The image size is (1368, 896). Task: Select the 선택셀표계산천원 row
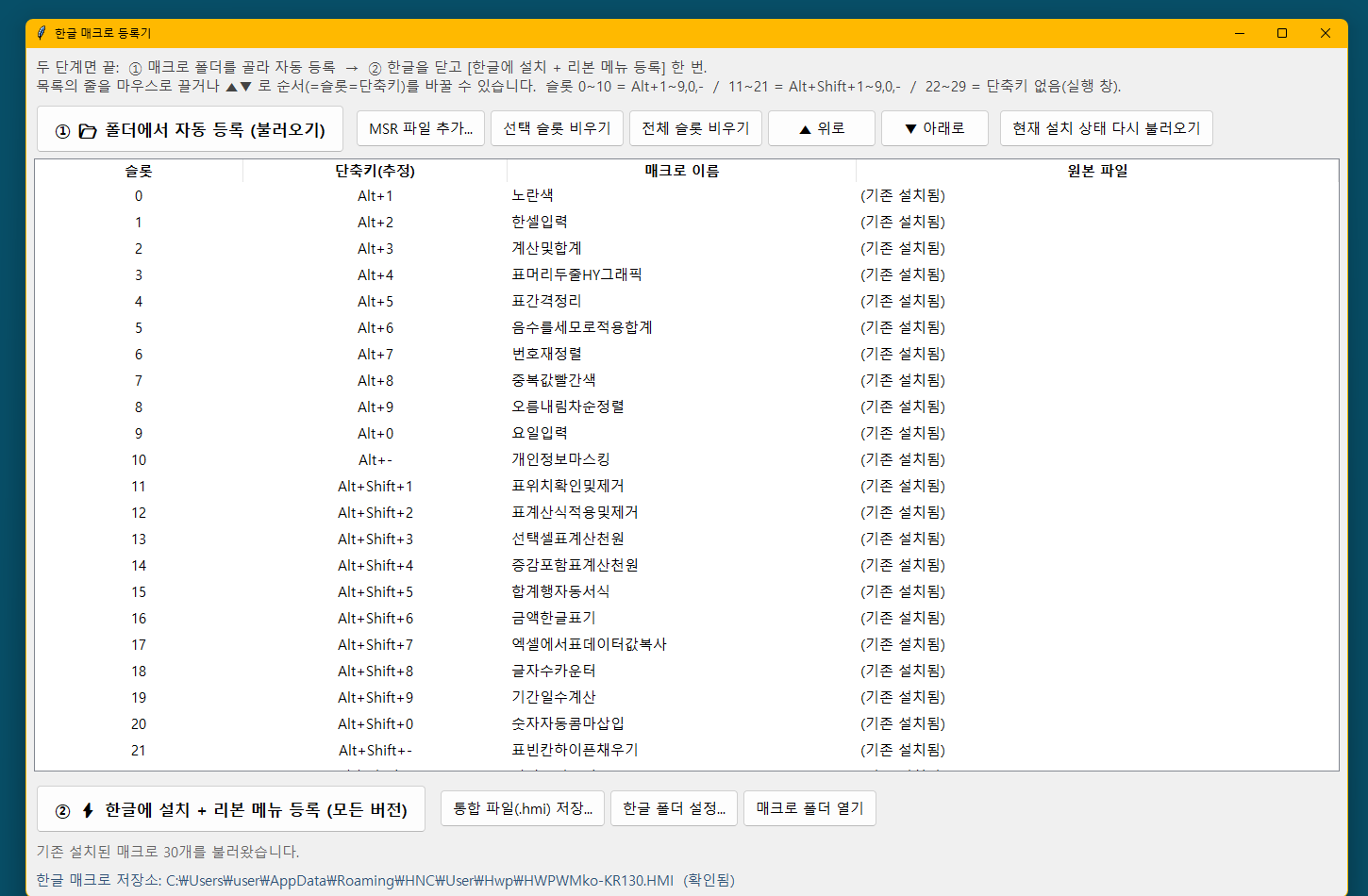687,539
